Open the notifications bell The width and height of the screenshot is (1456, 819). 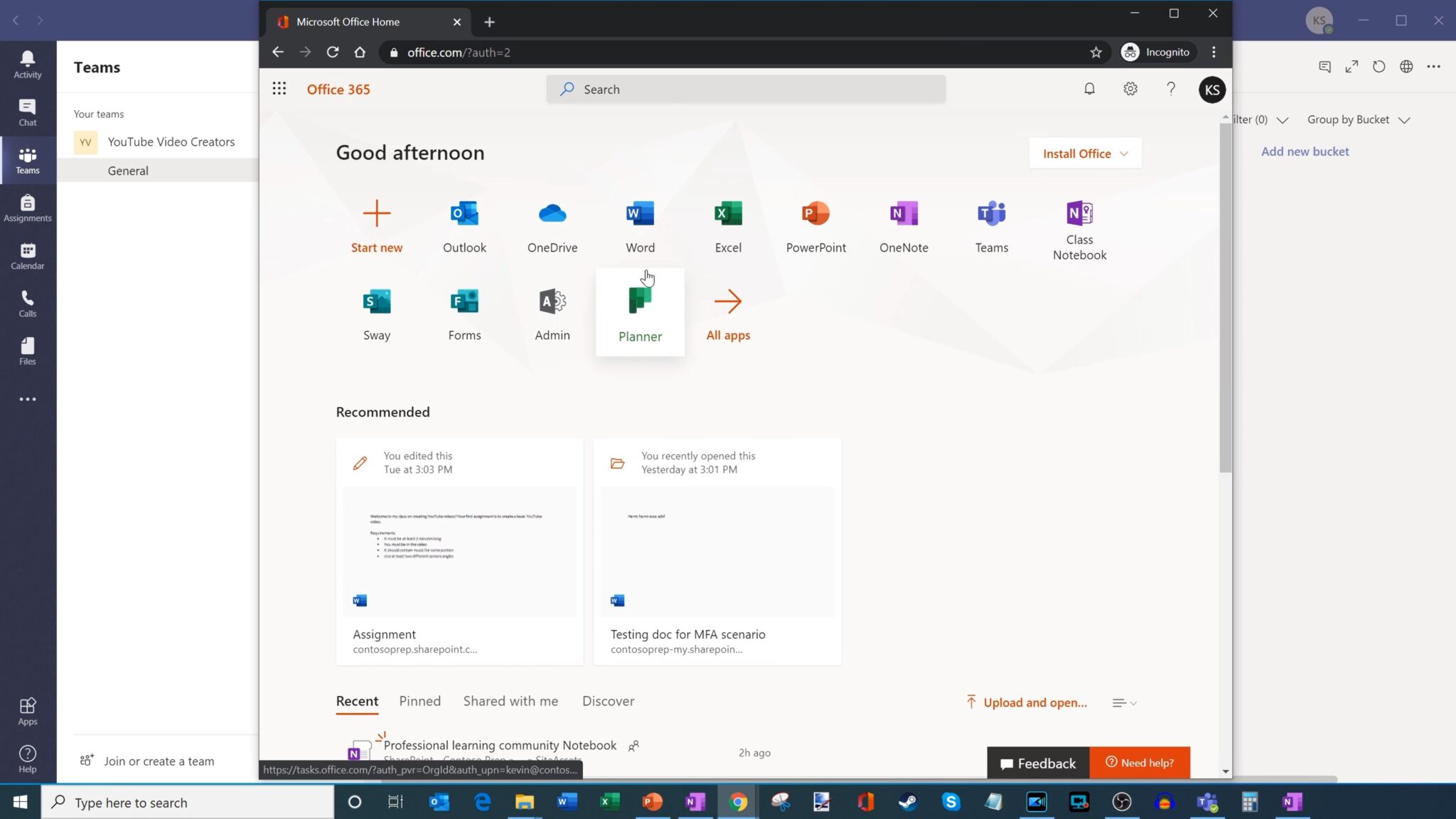click(1089, 88)
